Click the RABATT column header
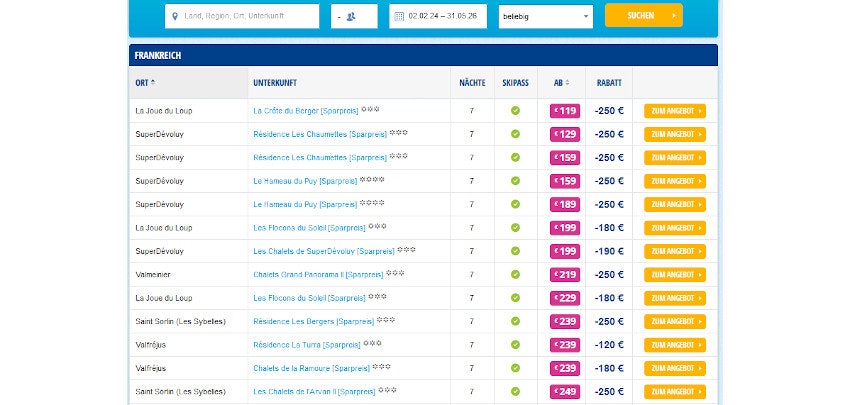The image size is (850, 405). (609, 83)
